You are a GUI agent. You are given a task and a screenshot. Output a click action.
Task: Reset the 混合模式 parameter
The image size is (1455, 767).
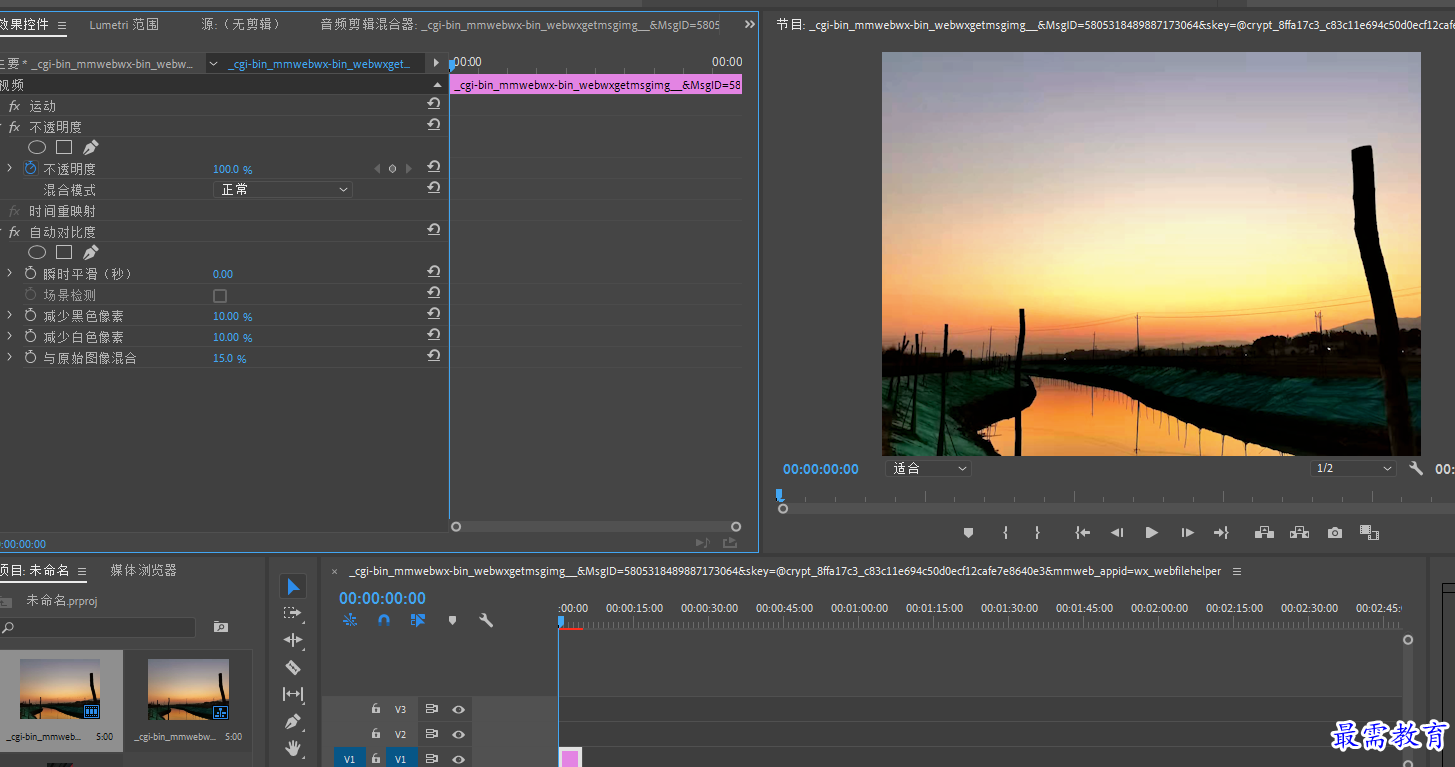click(434, 188)
